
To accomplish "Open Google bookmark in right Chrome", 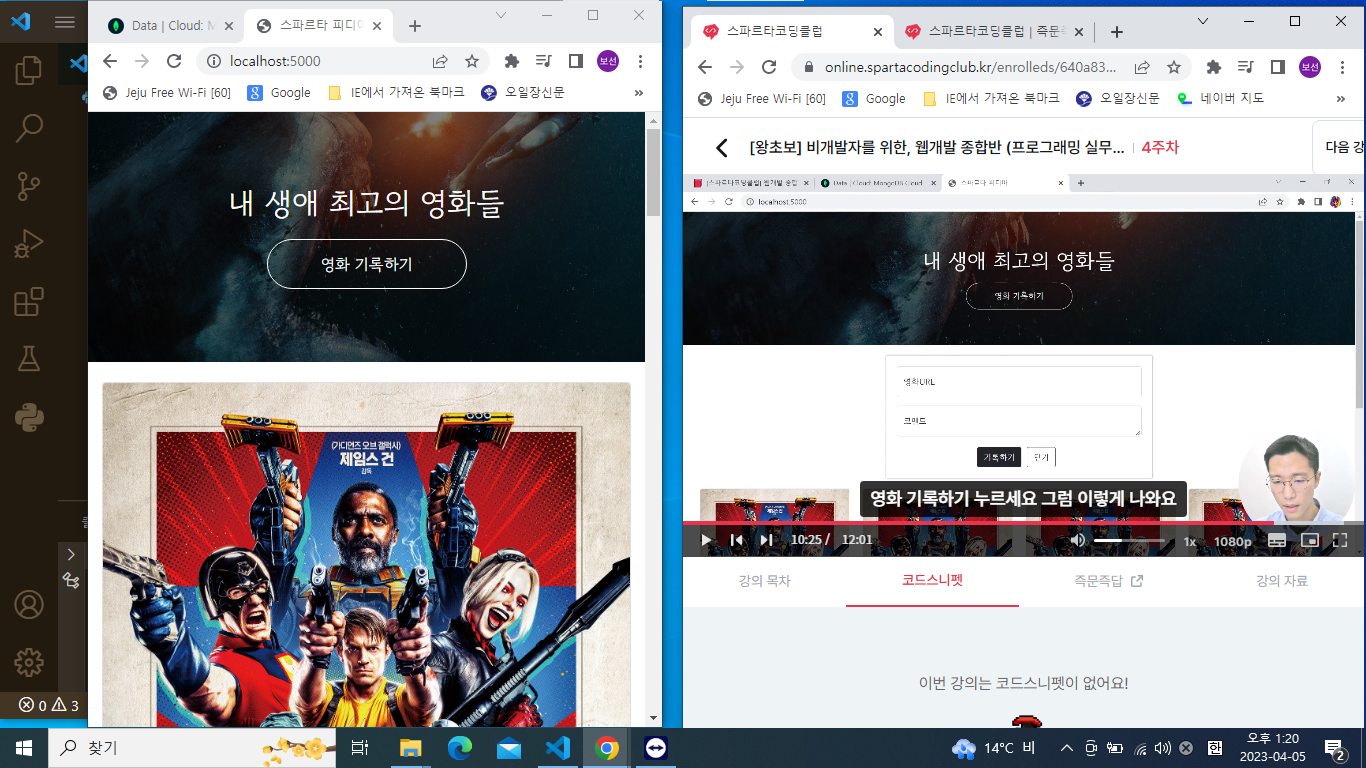I will (x=874, y=98).
